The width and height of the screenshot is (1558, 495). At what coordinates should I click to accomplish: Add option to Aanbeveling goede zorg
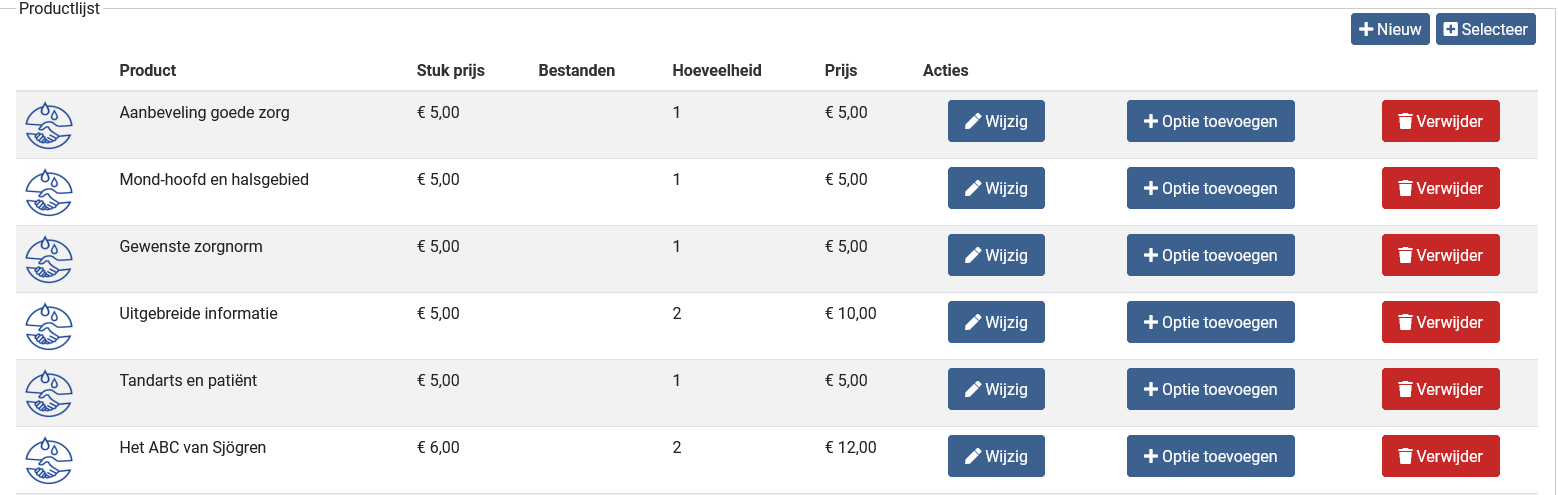tap(1210, 122)
